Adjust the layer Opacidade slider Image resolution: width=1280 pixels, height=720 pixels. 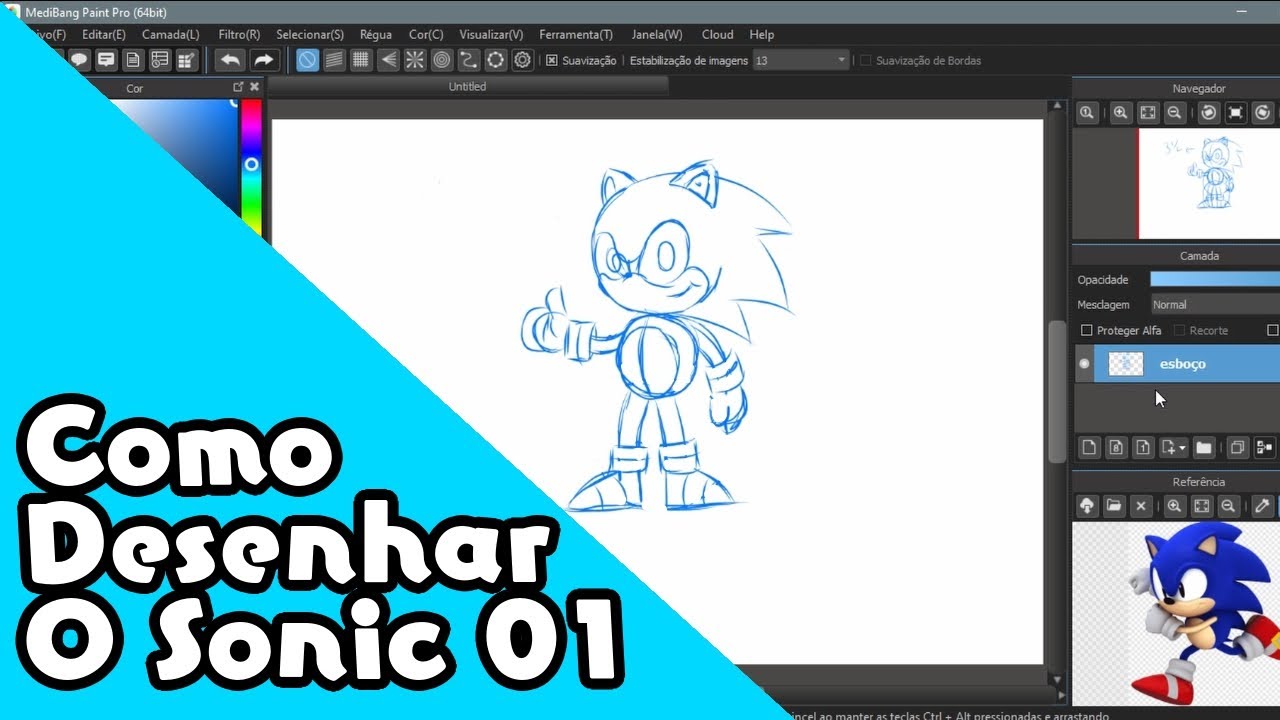(x=1215, y=280)
